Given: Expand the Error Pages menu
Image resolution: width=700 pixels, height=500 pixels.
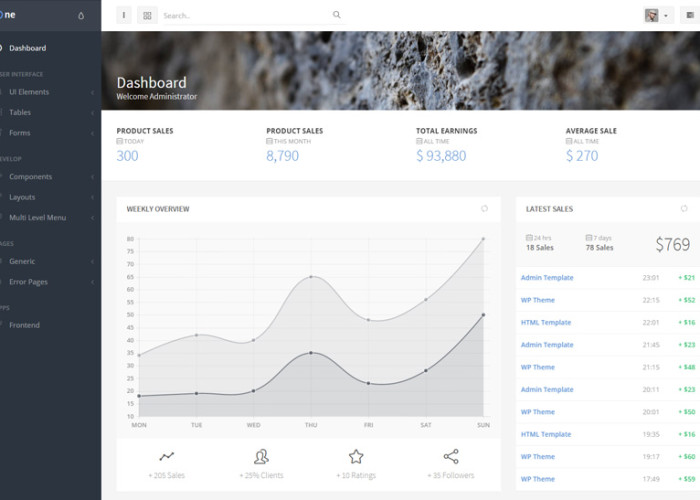Looking at the screenshot, I should point(48,282).
